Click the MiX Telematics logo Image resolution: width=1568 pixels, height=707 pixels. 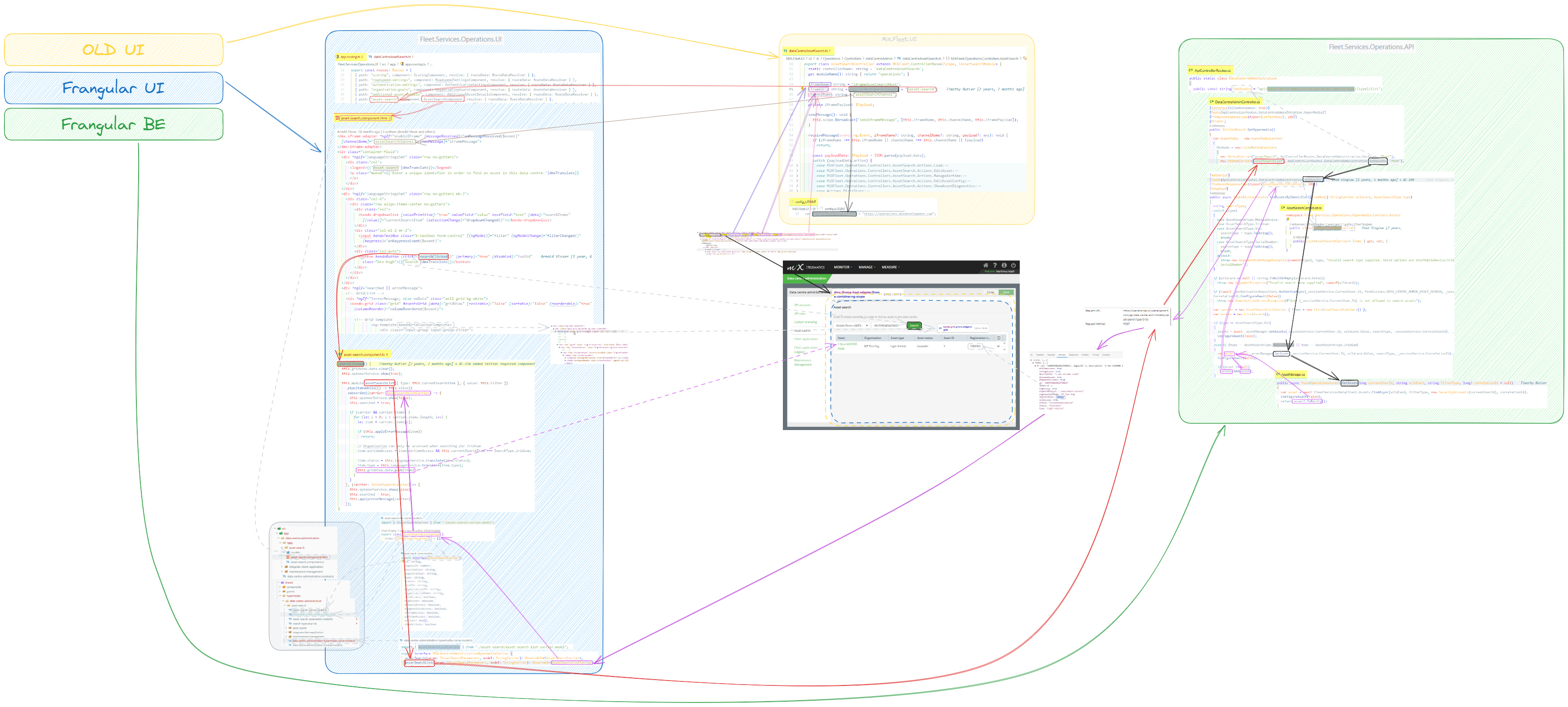point(795,268)
